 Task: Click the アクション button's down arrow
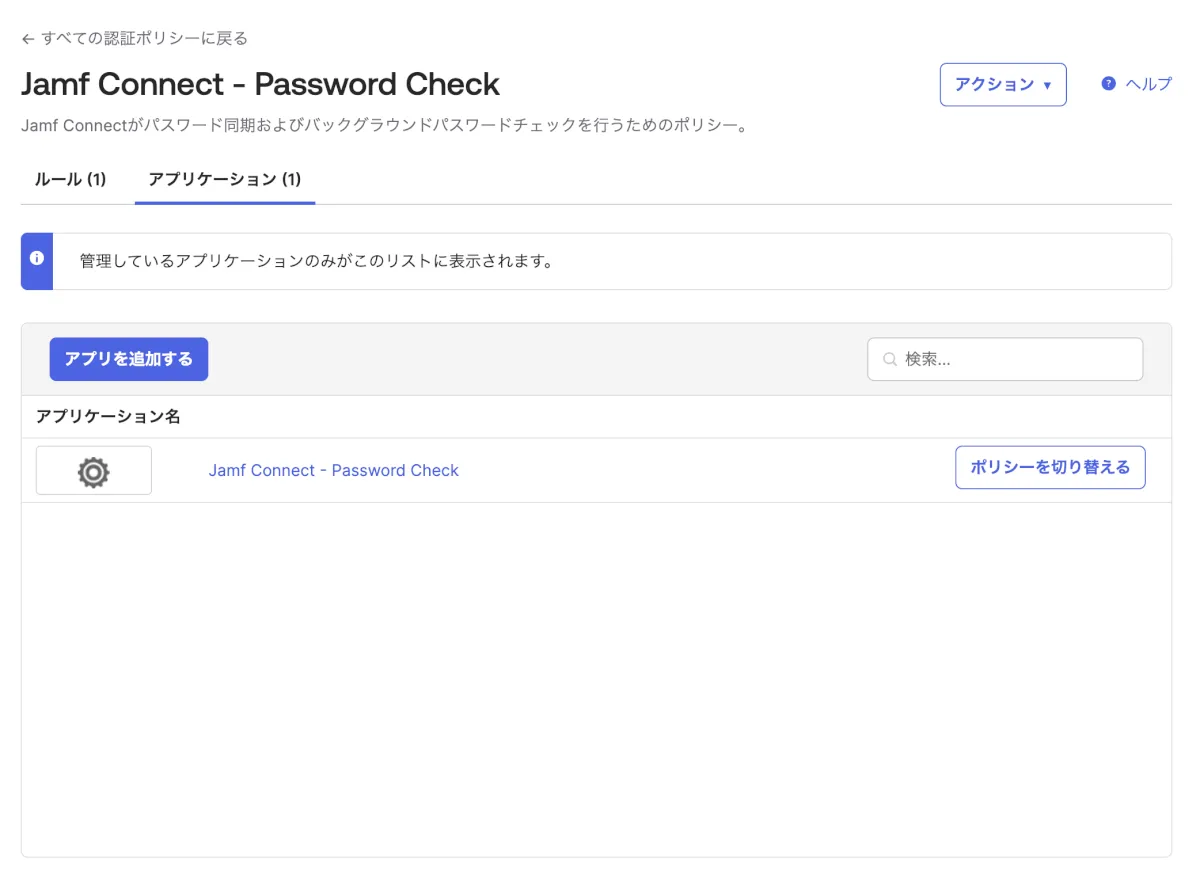pos(1047,85)
